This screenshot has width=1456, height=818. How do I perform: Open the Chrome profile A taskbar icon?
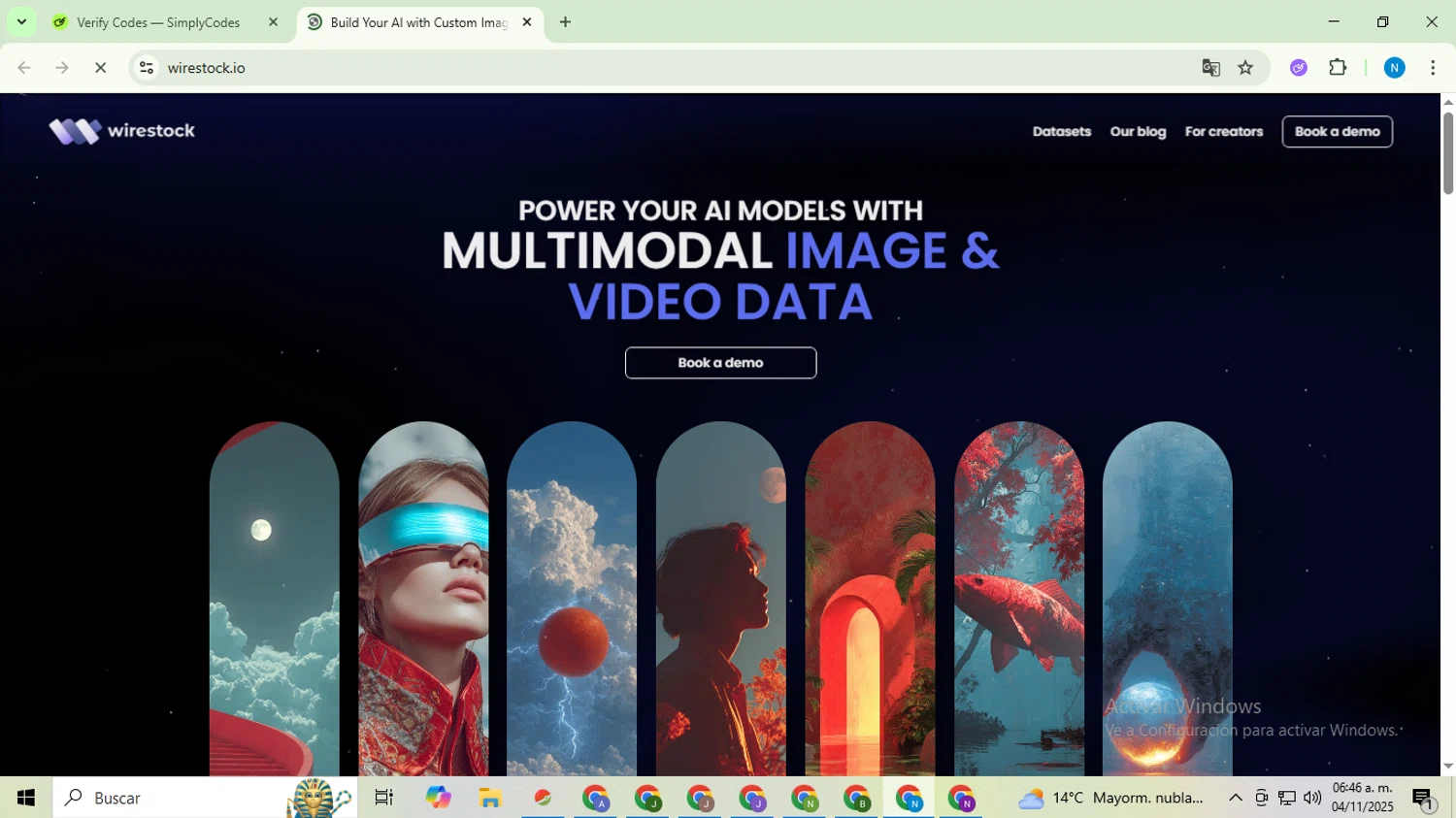coord(595,798)
